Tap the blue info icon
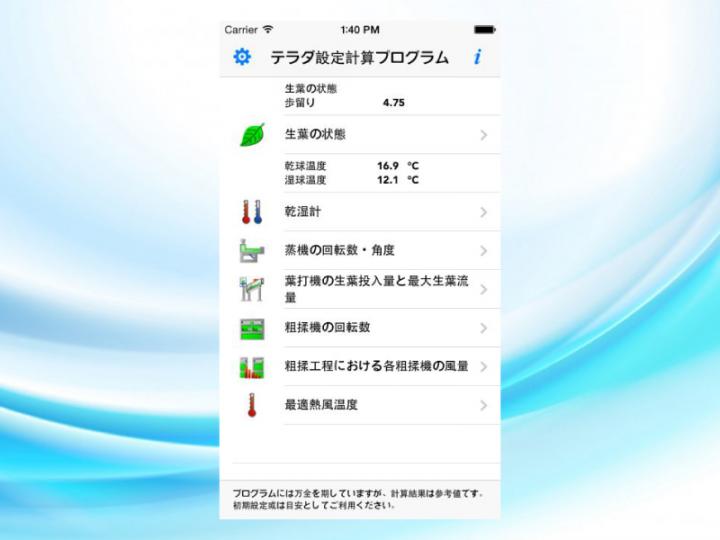Viewport: 720px width, 540px height. [477, 57]
